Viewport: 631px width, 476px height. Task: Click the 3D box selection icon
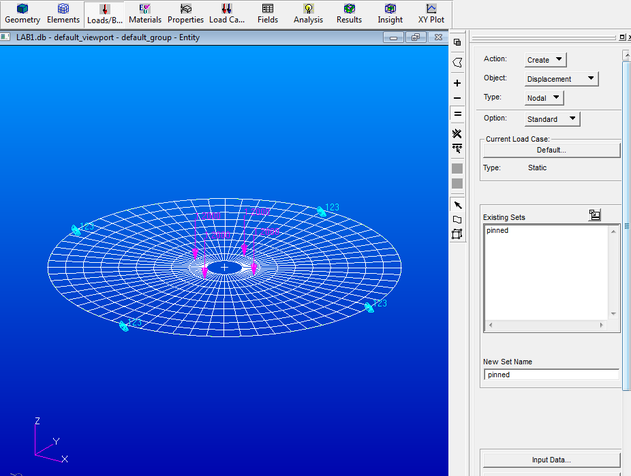pos(457,234)
